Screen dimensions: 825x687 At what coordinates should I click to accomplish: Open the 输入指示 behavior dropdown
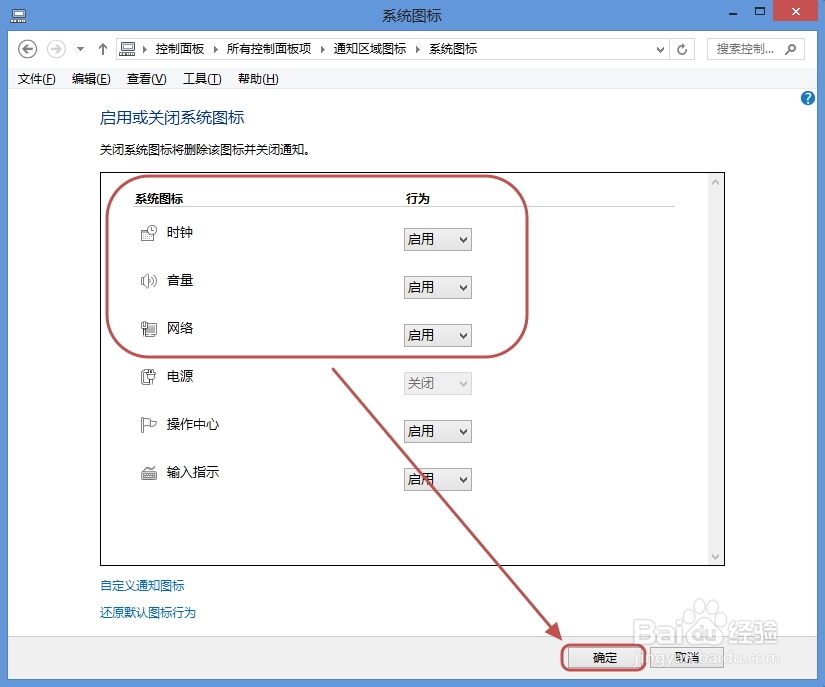click(x=438, y=479)
